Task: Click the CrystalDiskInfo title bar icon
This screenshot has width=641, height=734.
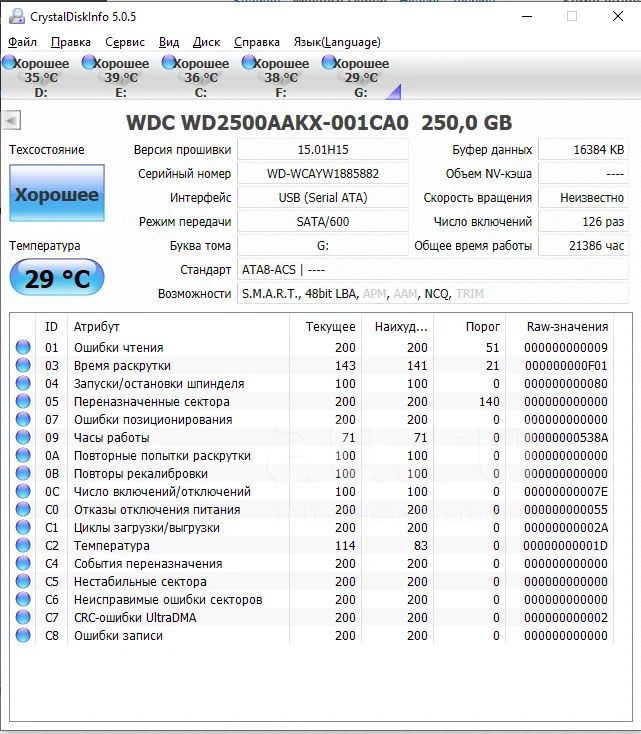Action: [16, 16]
